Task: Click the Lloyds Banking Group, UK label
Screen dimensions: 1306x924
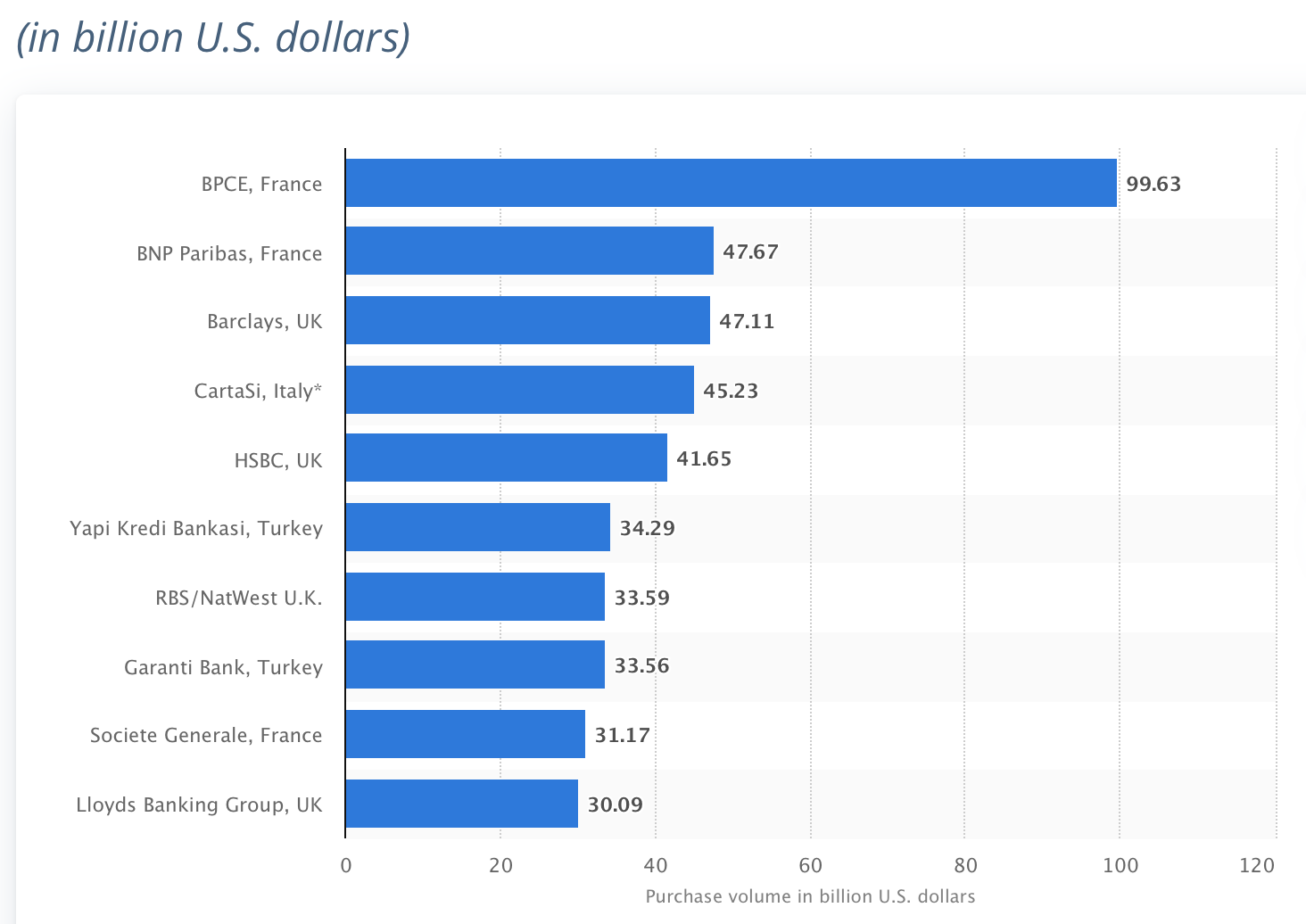Action: tap(199, 804)
